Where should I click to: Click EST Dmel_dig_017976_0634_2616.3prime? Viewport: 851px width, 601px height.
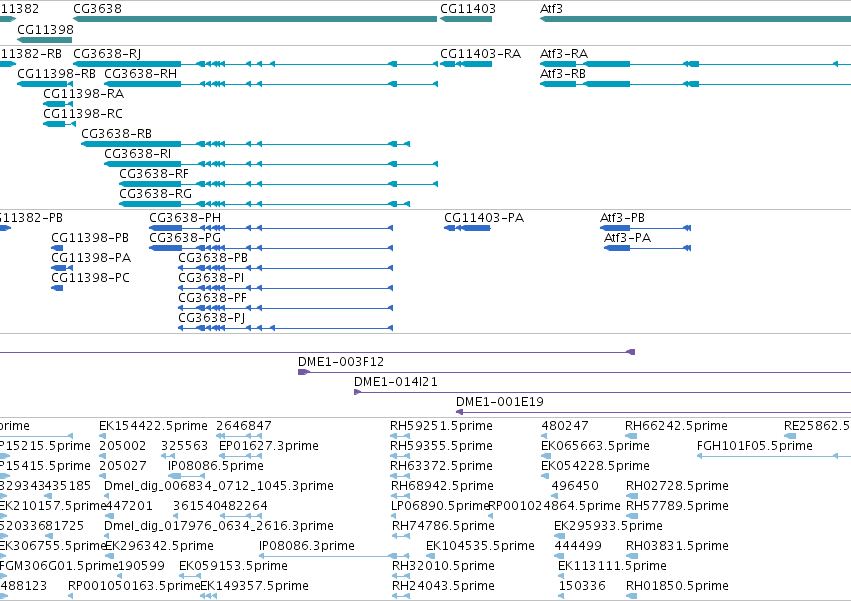click(x=219, y=526)
